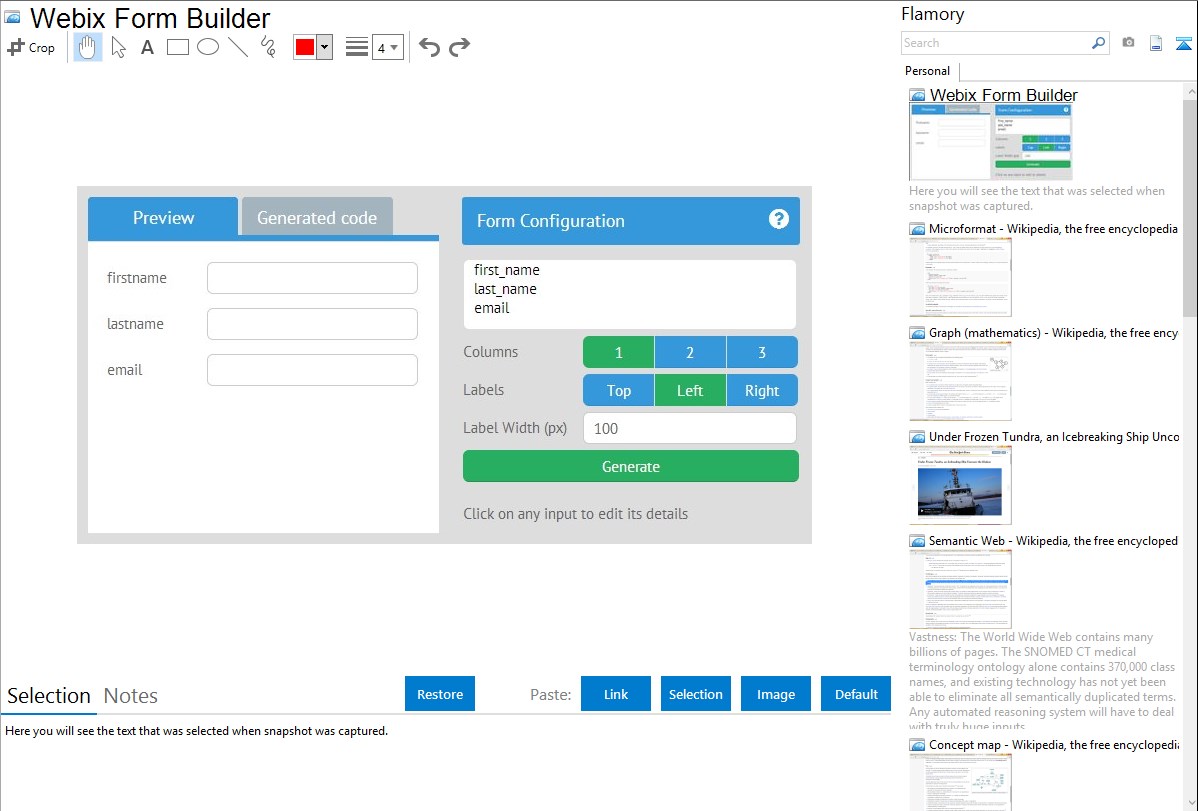Click the Paste Default button
This screenshot has height=811, width=1198.
pos(856,694)
